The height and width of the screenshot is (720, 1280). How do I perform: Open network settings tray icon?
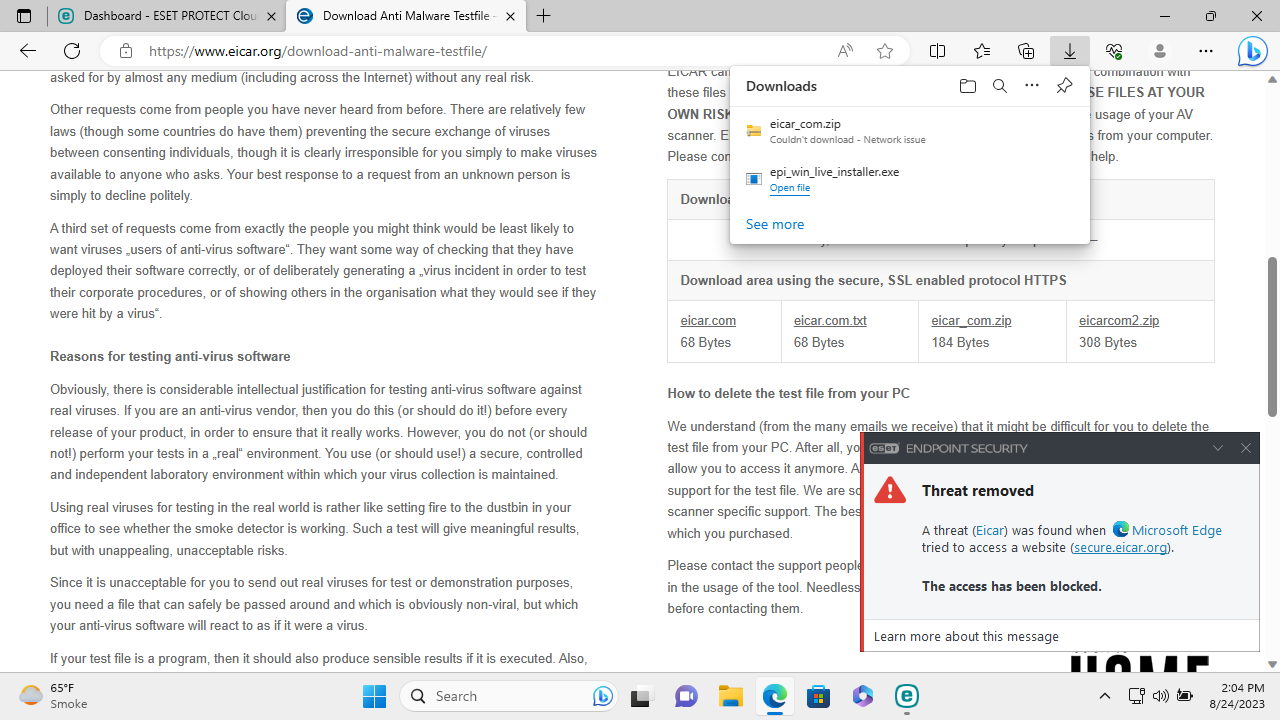click(1137, 696)
